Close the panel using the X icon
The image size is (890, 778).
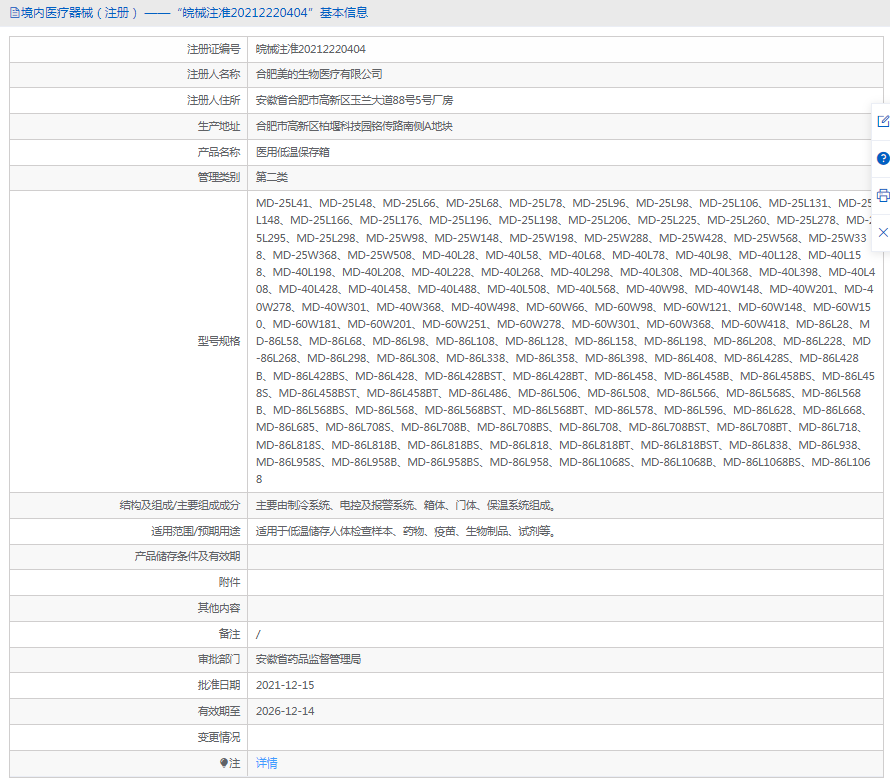click(883, 232)
